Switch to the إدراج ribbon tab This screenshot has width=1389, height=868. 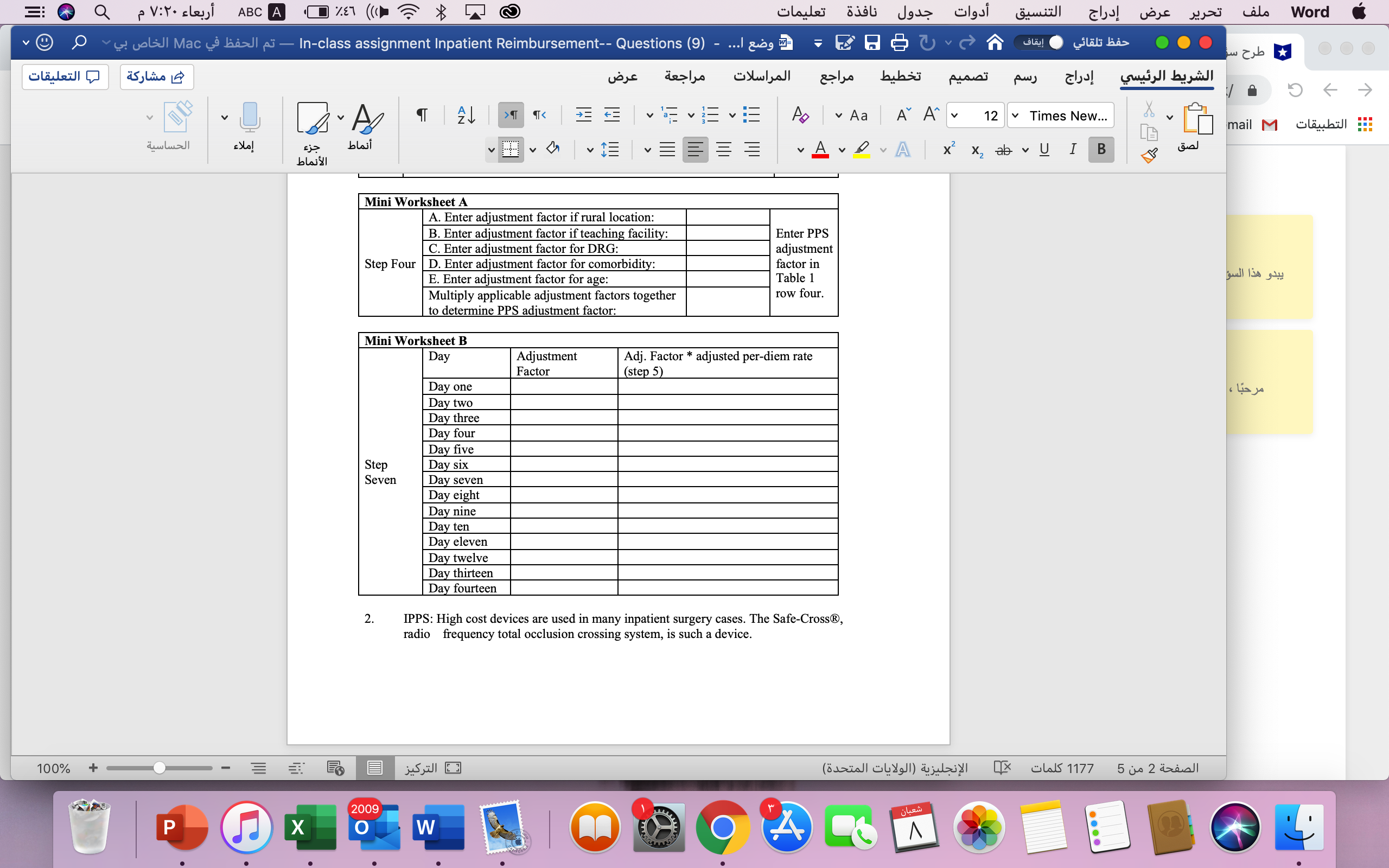[x=1078, y=76]
